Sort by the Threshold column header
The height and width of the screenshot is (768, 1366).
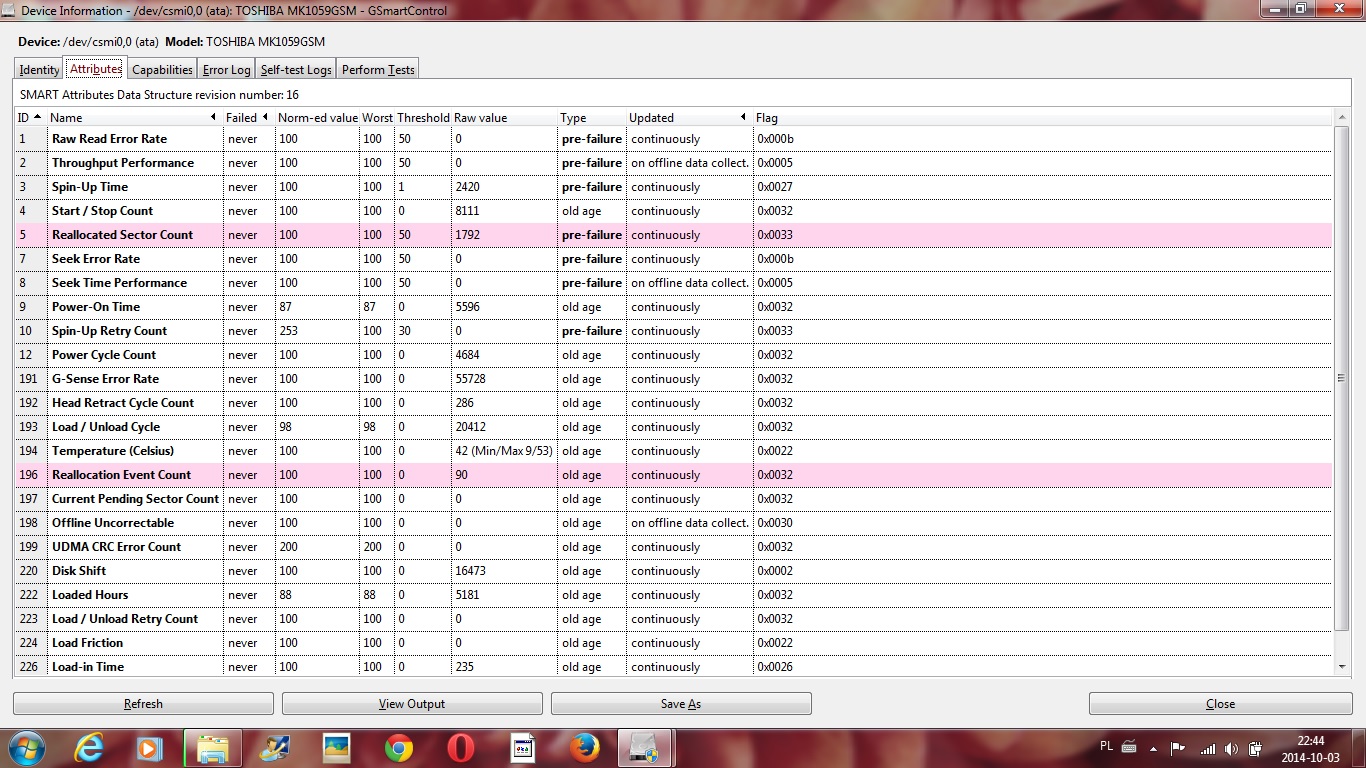[x=423, y=118]
